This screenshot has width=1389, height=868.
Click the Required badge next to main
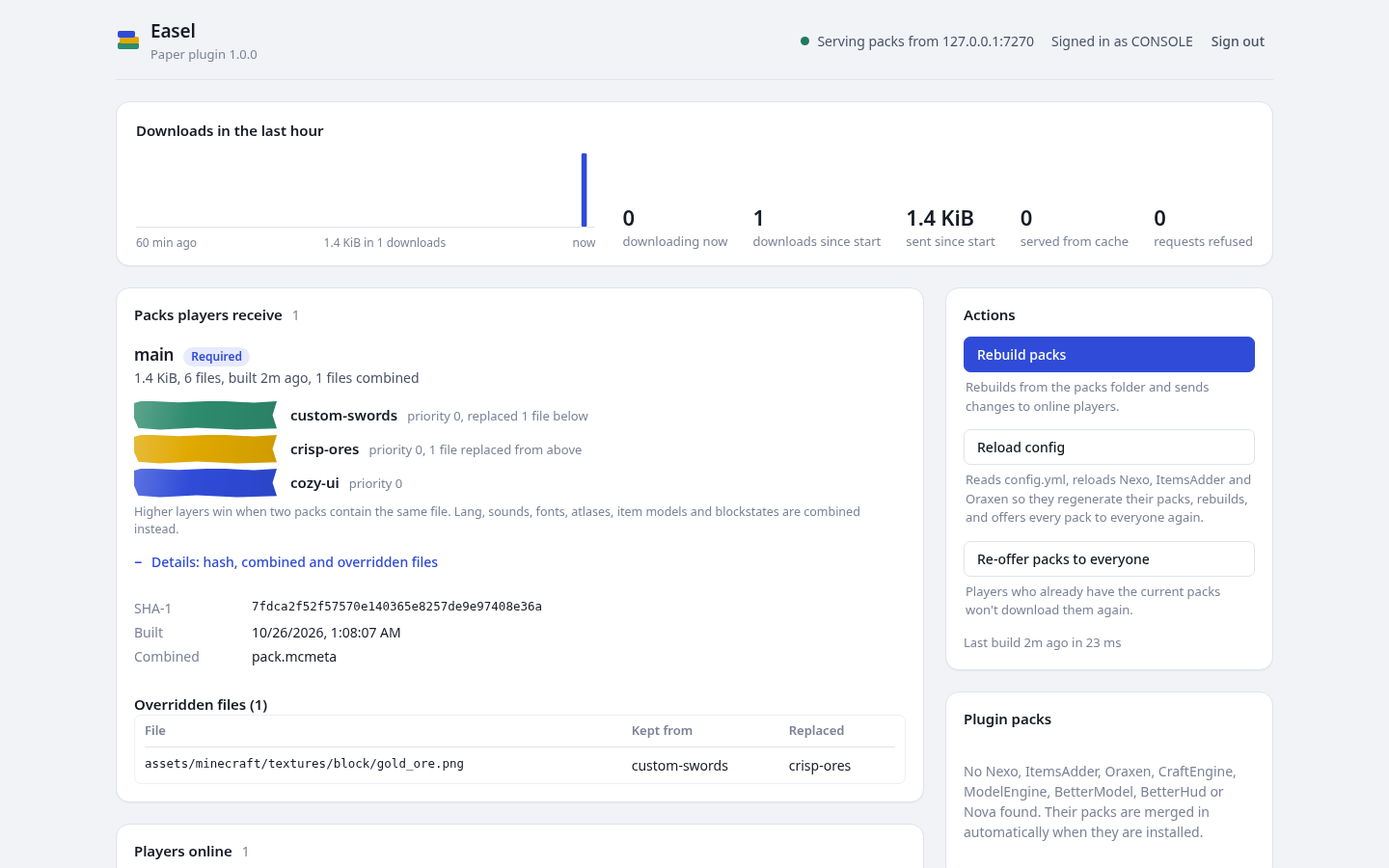pyautogui.click(x=216, y=357)
